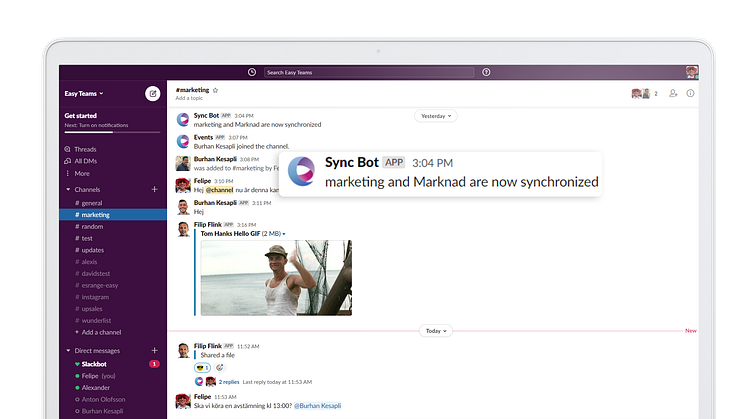Click the @channel mention in Felipe's message

(x=219, y=190)
